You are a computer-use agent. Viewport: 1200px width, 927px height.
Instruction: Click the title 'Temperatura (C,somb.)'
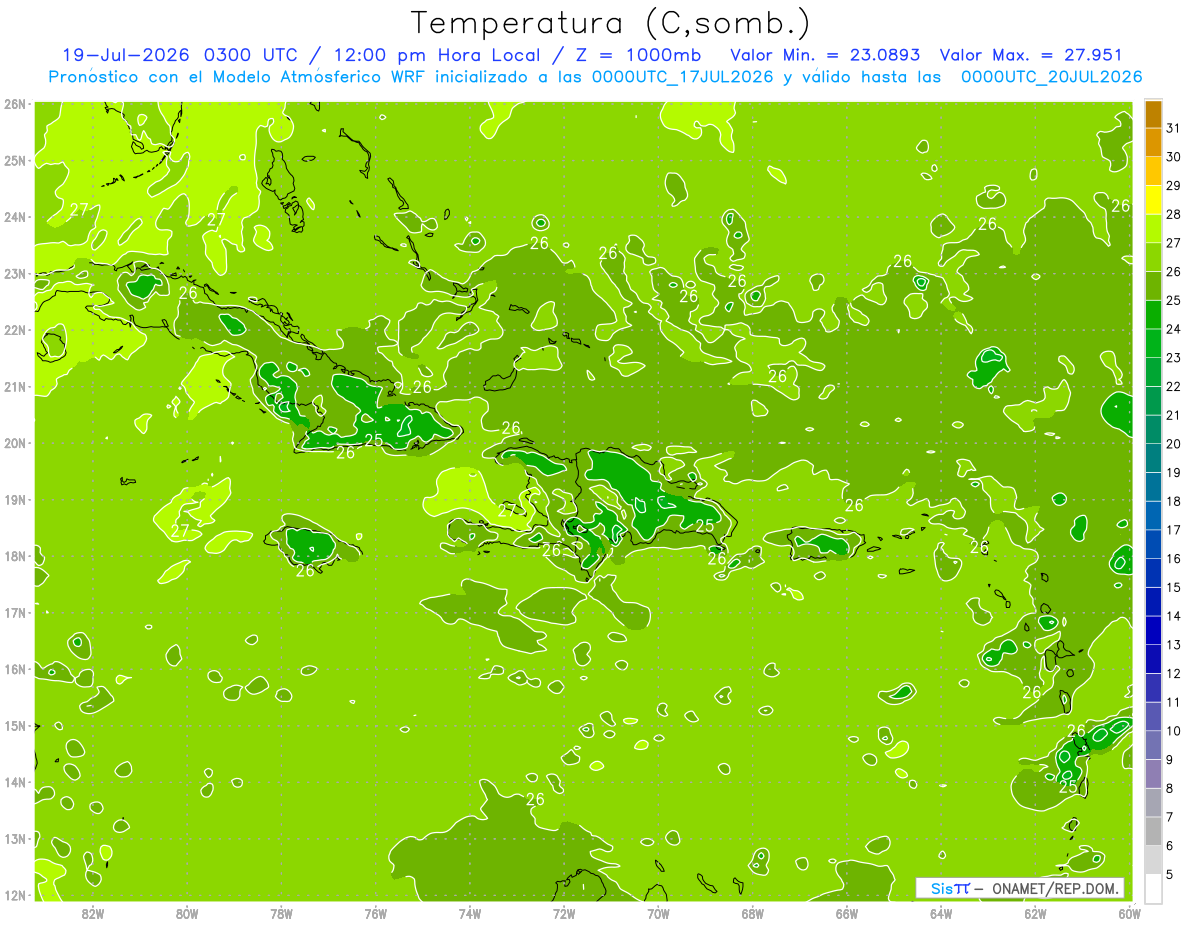tap(611, 23)
